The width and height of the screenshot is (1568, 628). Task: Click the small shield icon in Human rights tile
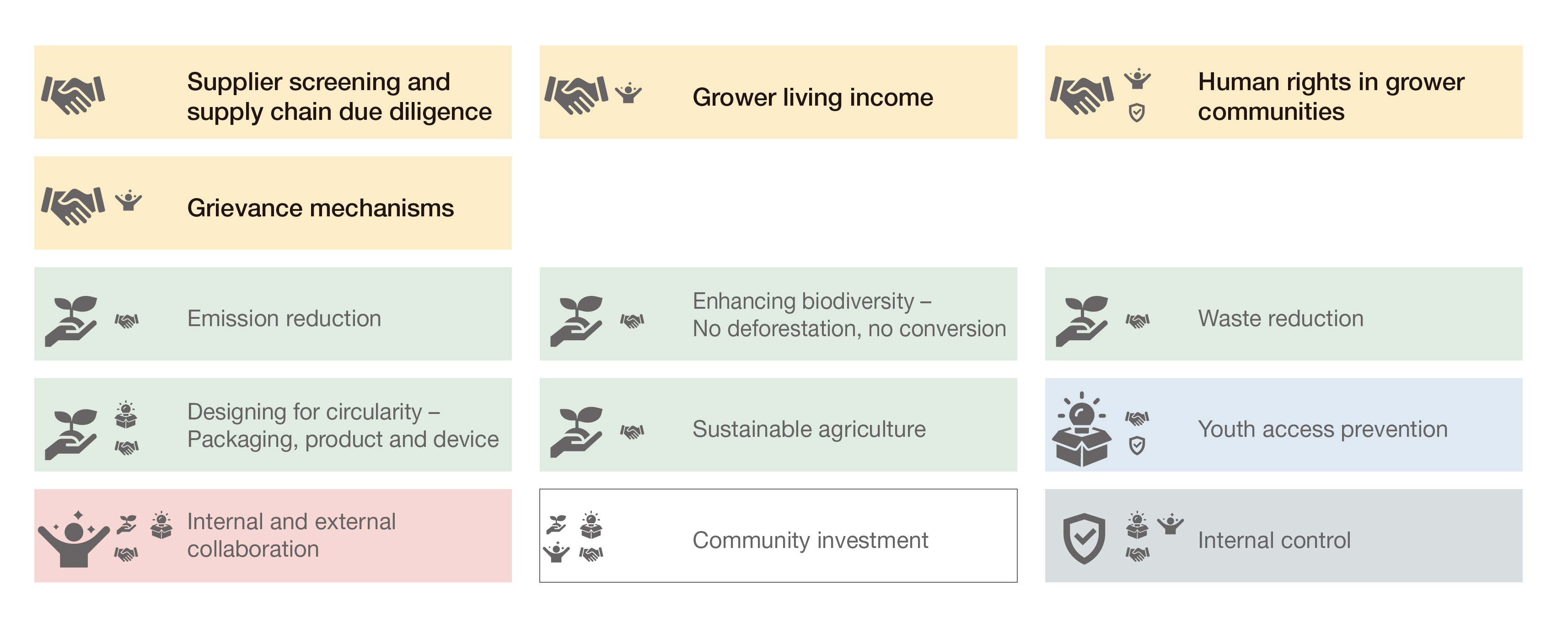[1137, 113]
